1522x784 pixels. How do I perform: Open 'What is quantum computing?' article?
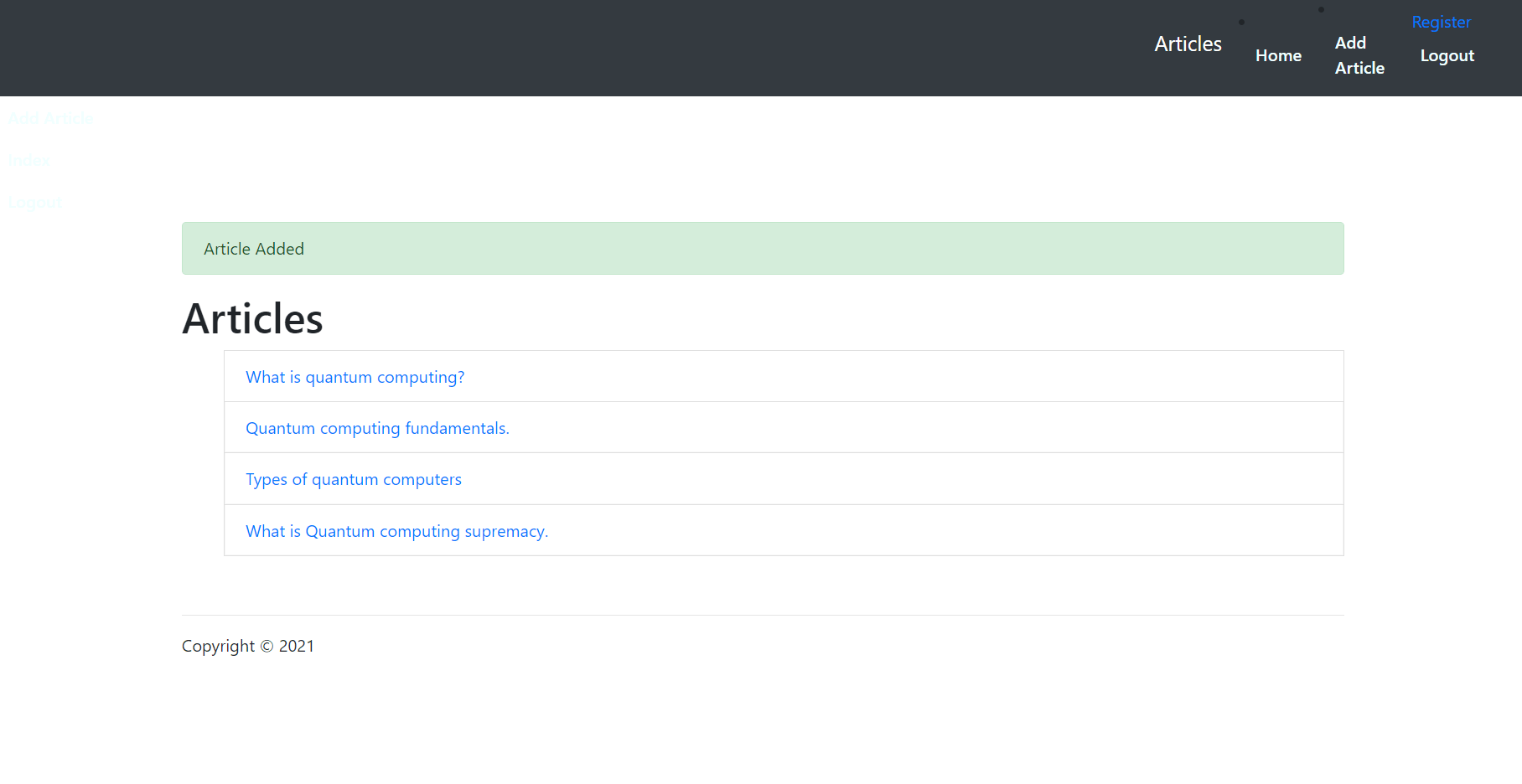click(355, 378)
